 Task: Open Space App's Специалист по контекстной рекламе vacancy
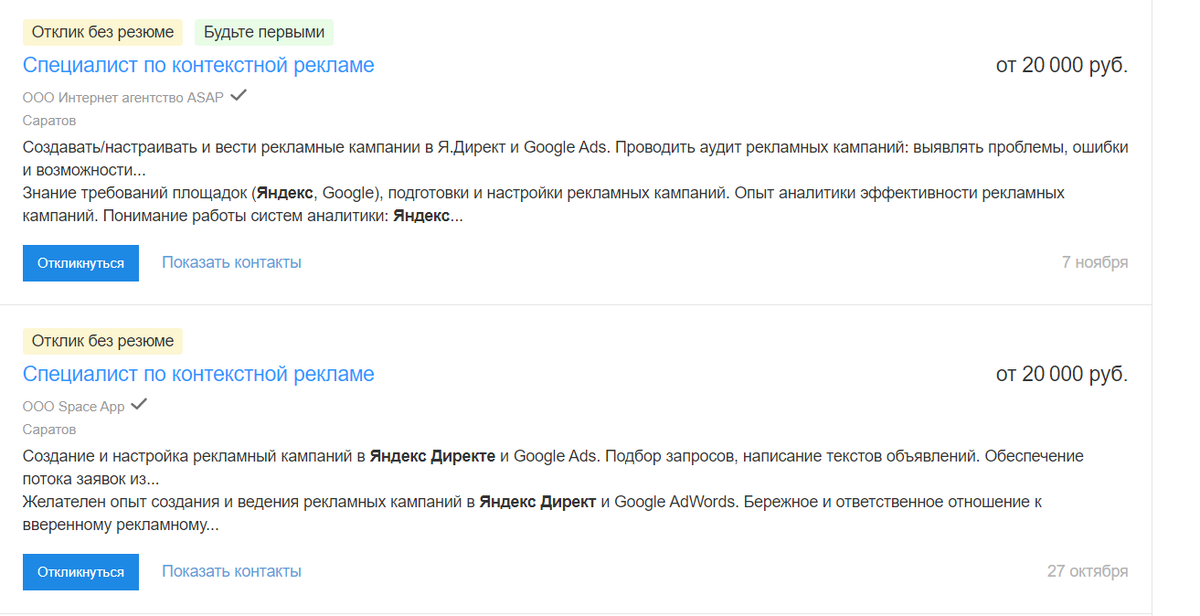(198, 374)
